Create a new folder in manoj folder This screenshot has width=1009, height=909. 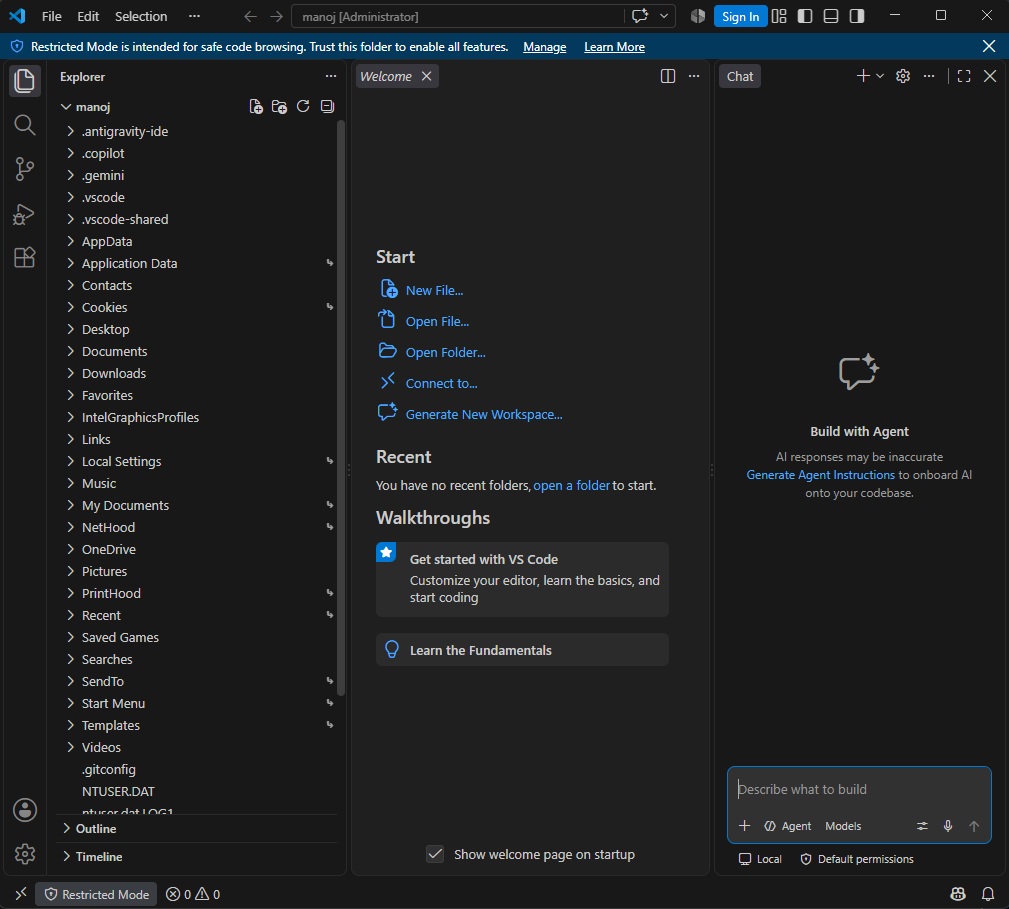tap(279, 107)
